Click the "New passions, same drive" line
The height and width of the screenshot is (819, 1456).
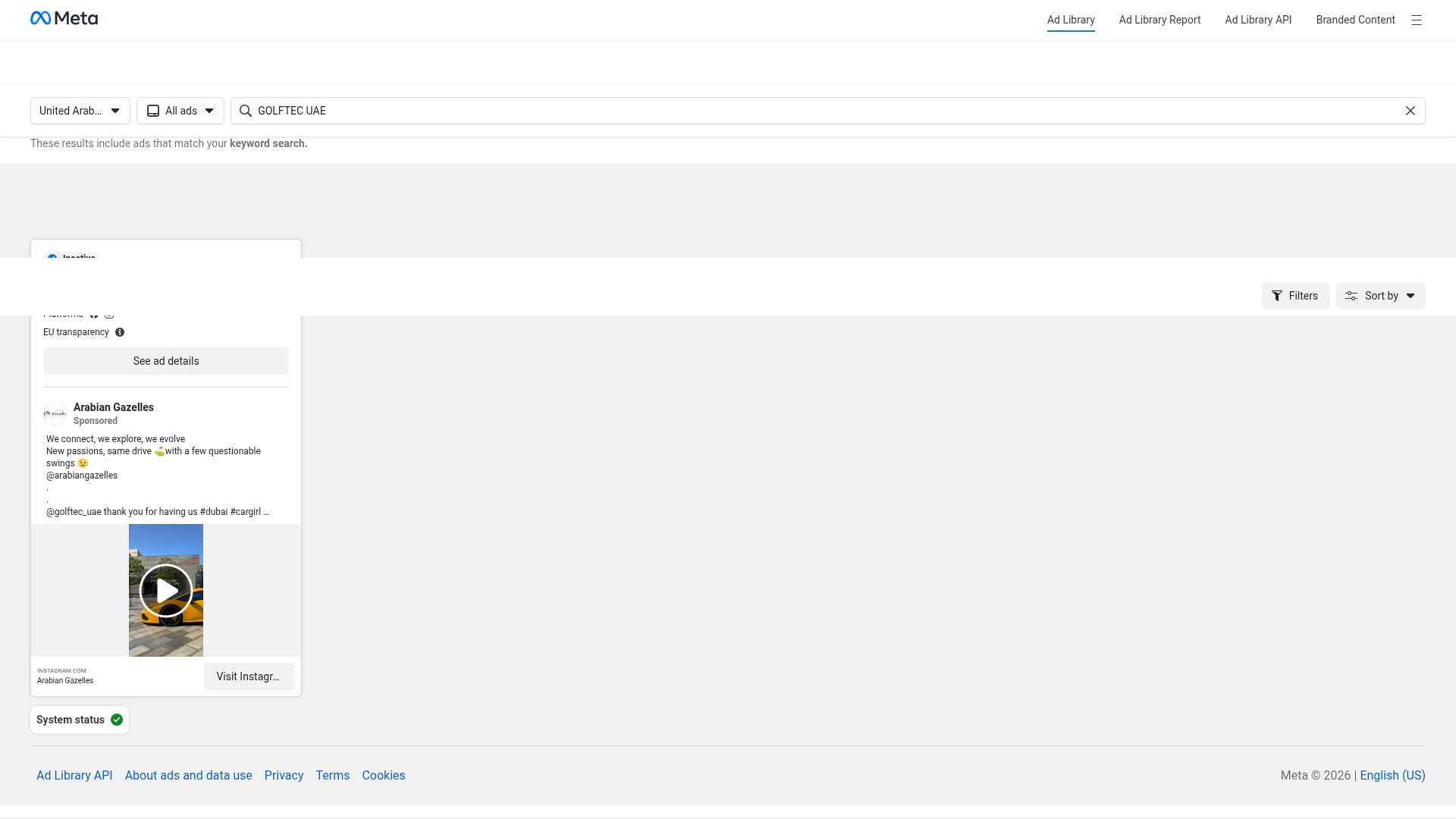153,451
